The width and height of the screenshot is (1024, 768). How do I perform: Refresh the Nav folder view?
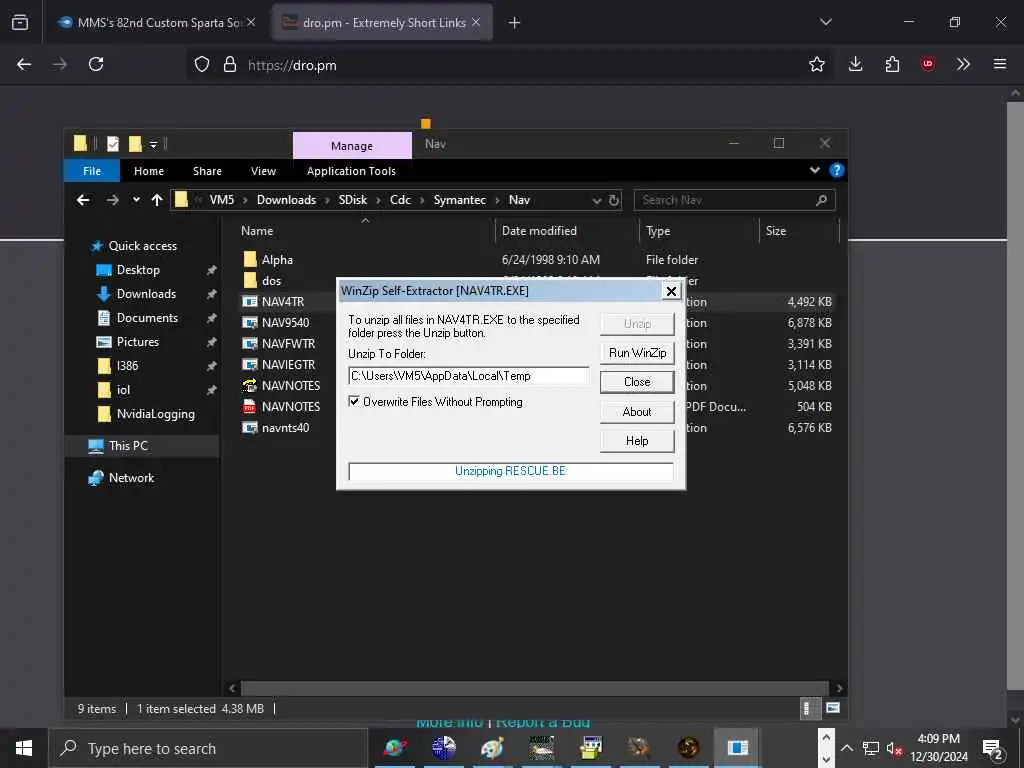(613, 200)
